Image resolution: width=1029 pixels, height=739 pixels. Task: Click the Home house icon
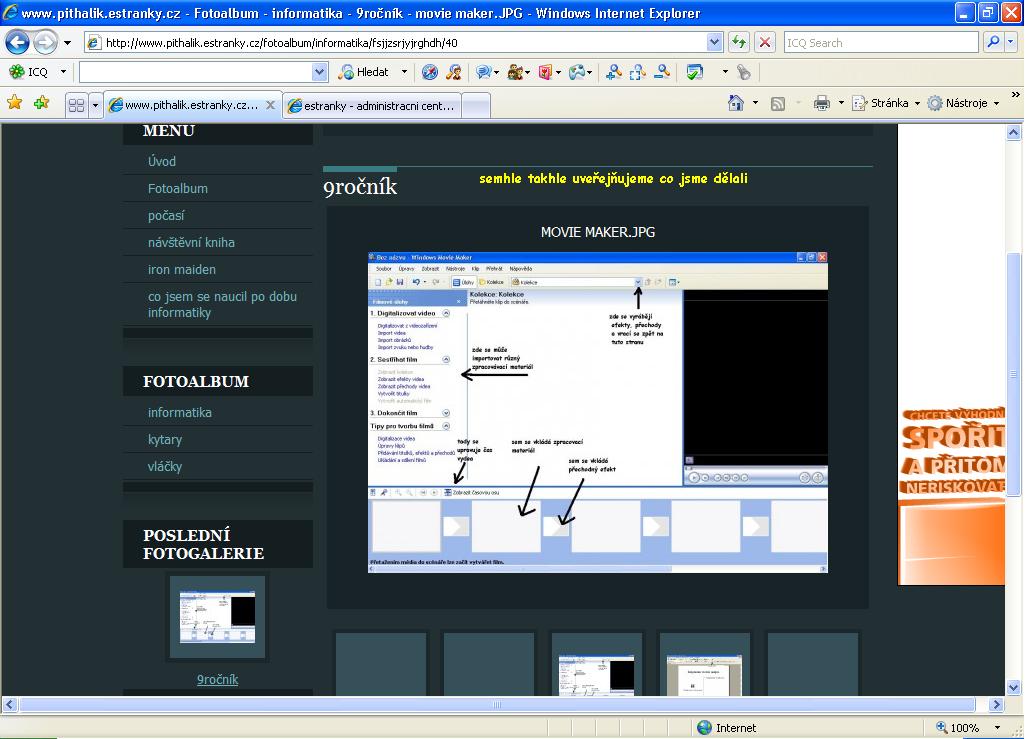[x=736, y=103]
